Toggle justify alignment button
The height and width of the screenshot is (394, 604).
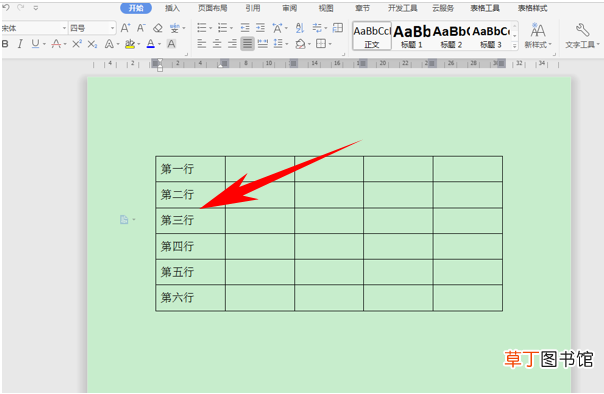pyautogui.click(x=247, y=44)
